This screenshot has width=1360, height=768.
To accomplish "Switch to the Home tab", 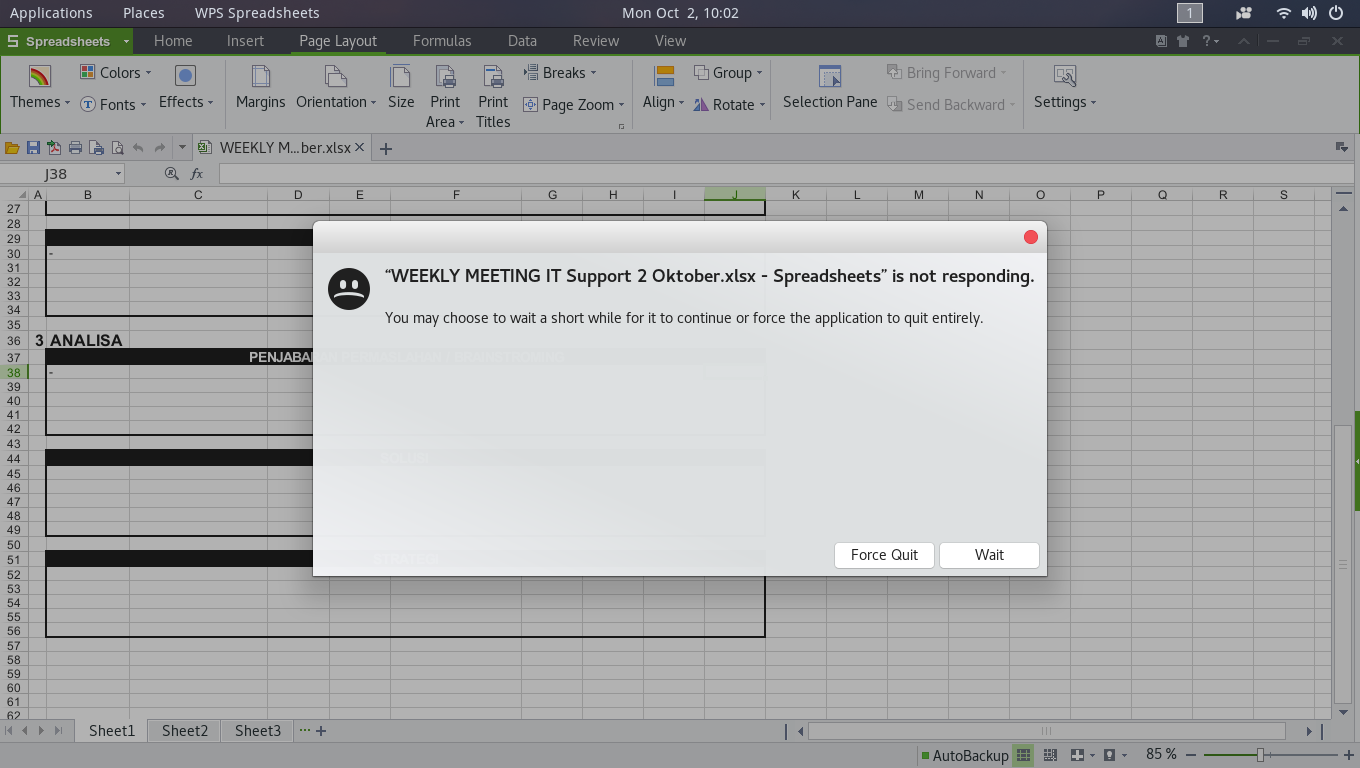I will click(x=173, y=41).
